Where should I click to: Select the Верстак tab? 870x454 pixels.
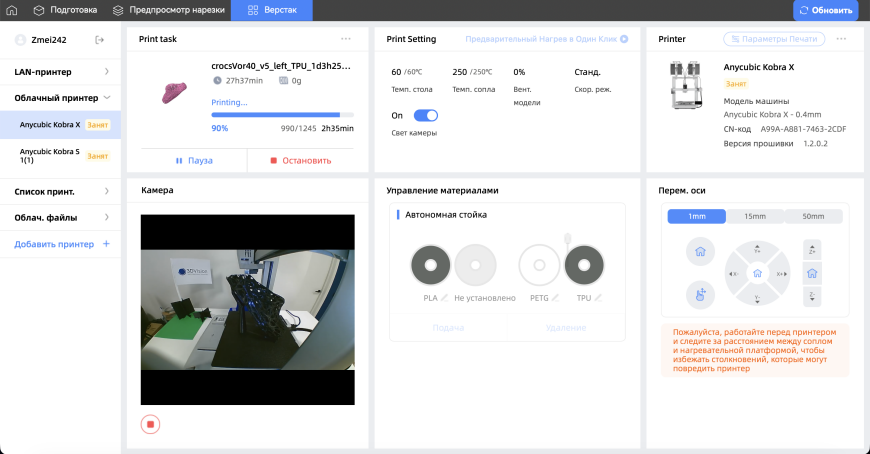click(272, 10)
